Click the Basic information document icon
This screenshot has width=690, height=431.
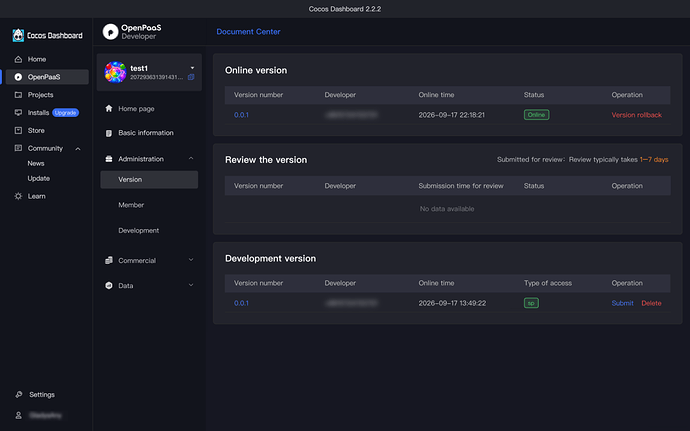(x=109, y=133)
